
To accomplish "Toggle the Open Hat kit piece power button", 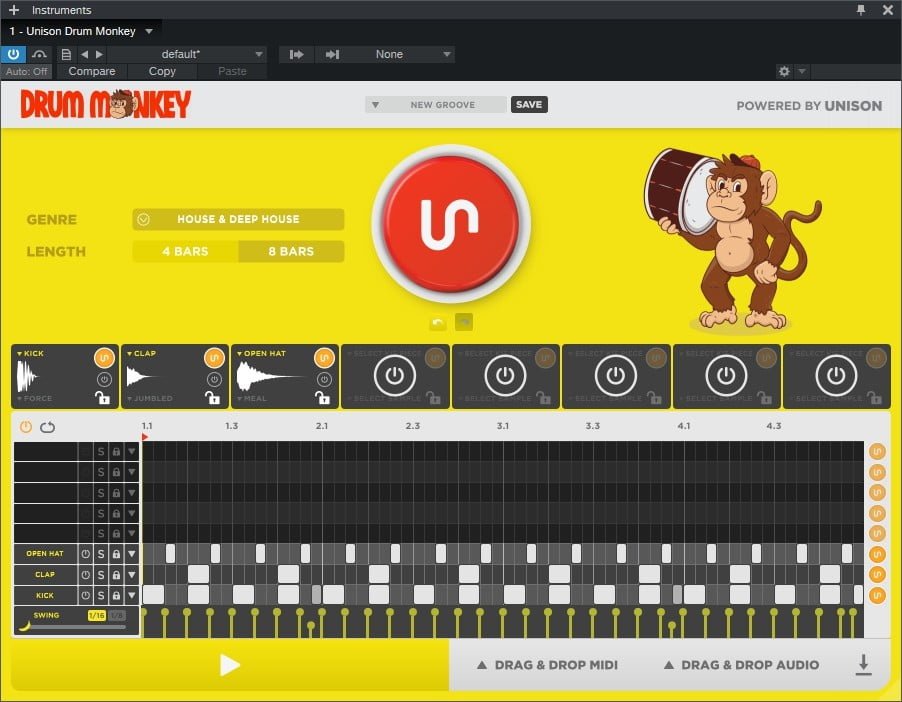I will [x=324, y=379].
